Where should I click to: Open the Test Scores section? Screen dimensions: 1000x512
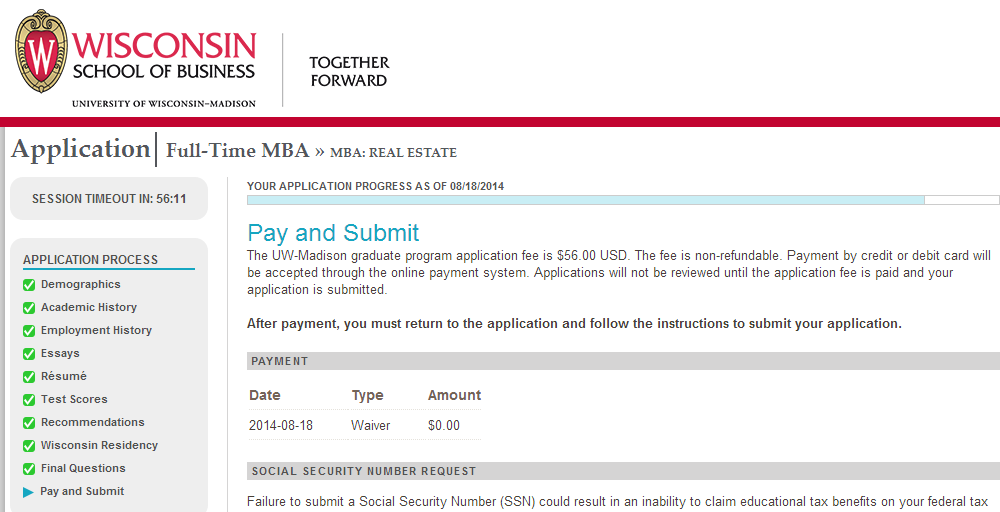click(74, 400)
